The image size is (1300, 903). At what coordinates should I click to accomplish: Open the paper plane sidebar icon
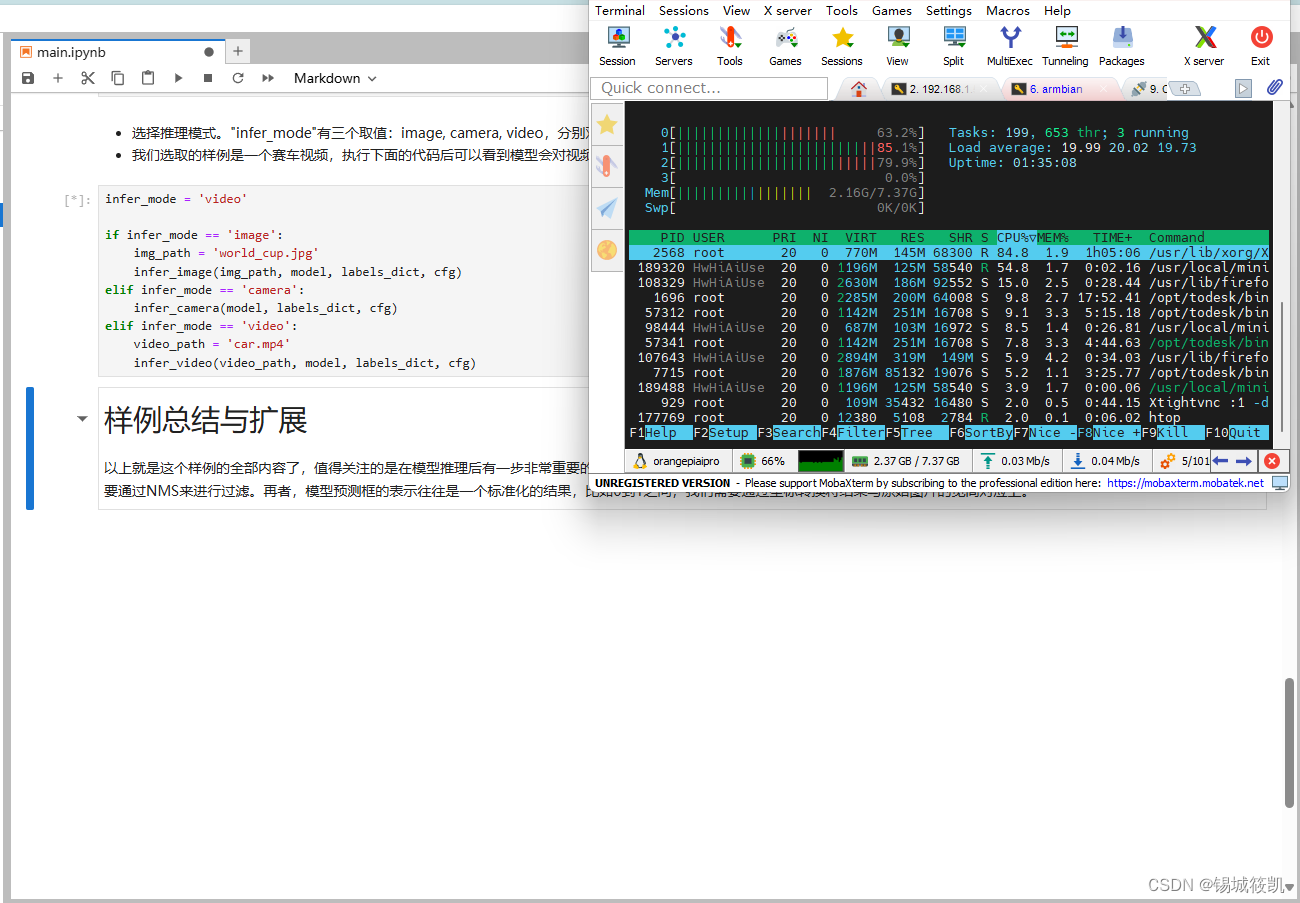point(607,207)
